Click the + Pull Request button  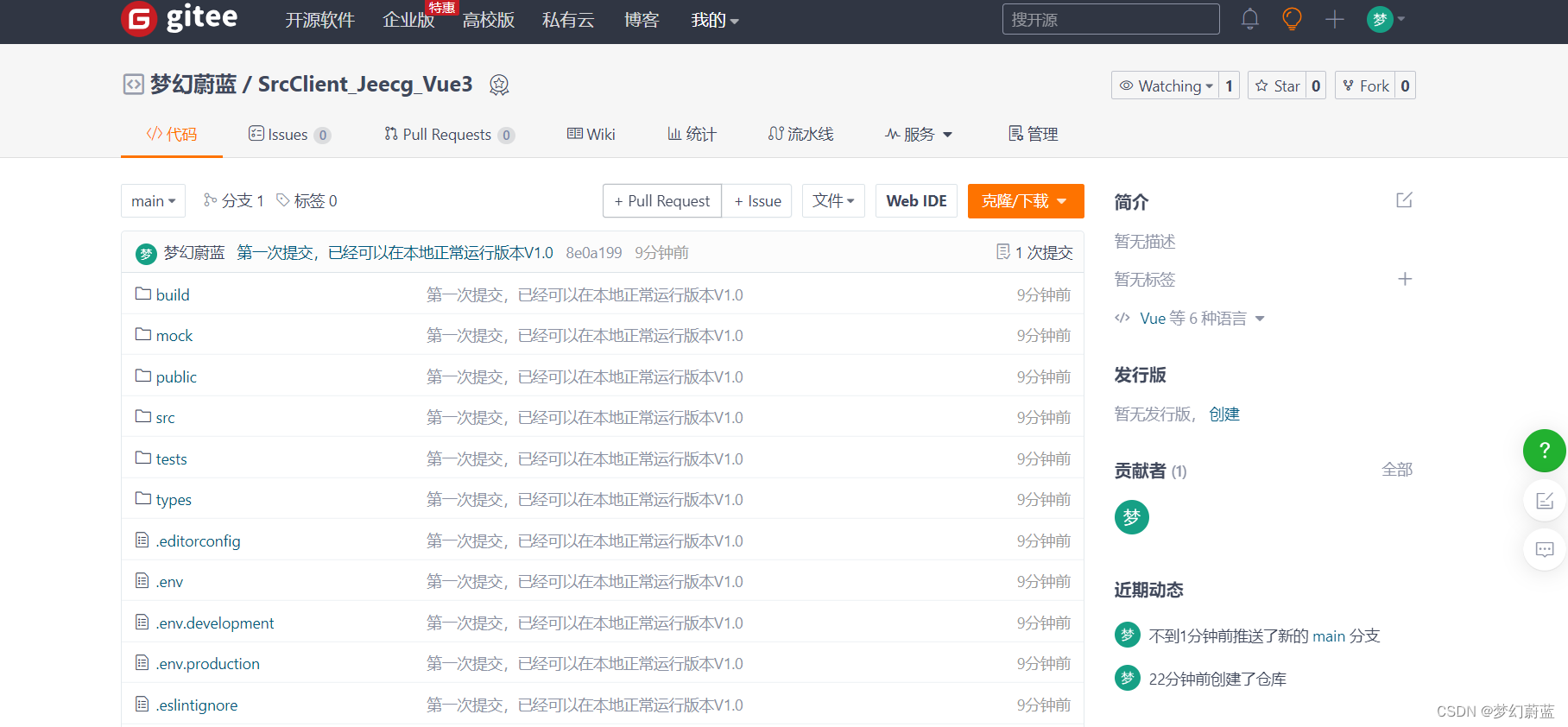[x=662, y=200]
